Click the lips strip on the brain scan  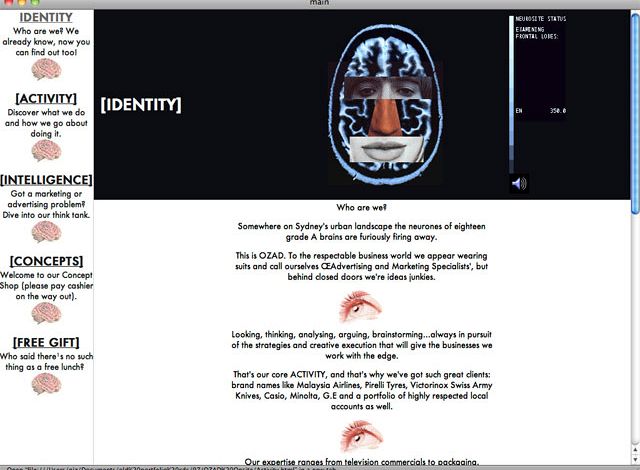(387, 149)
